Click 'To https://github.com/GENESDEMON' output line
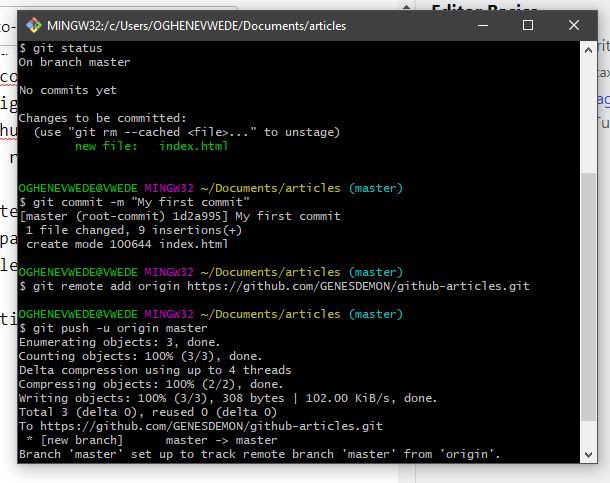The width and height of the screenshot is (610, 483). (x=201, y=426)
